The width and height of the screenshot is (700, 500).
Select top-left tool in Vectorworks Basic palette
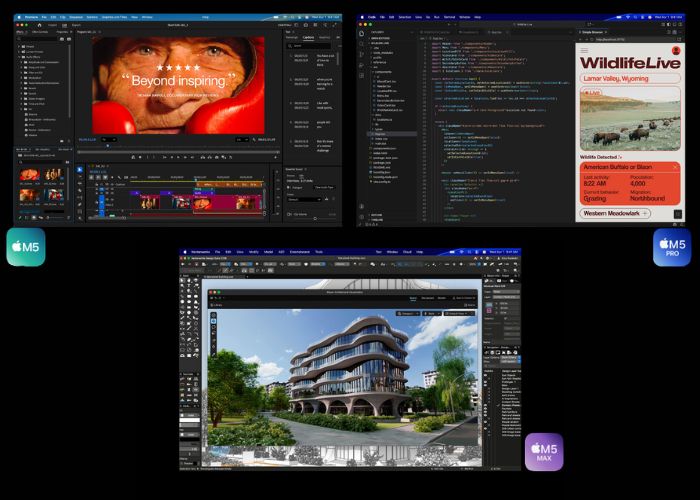click(x=182, y=280)
